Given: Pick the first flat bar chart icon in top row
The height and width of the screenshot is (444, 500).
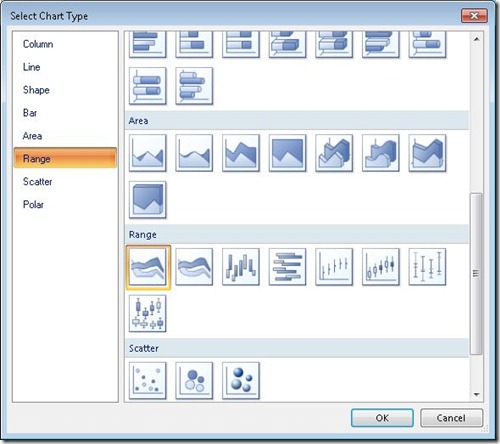Looking at the screenshot, I should [x=147, y=44].
